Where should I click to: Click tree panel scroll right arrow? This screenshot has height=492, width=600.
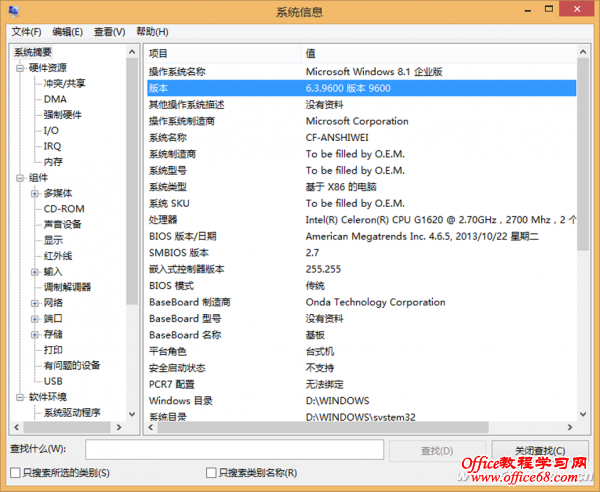[x=119, y=427]
